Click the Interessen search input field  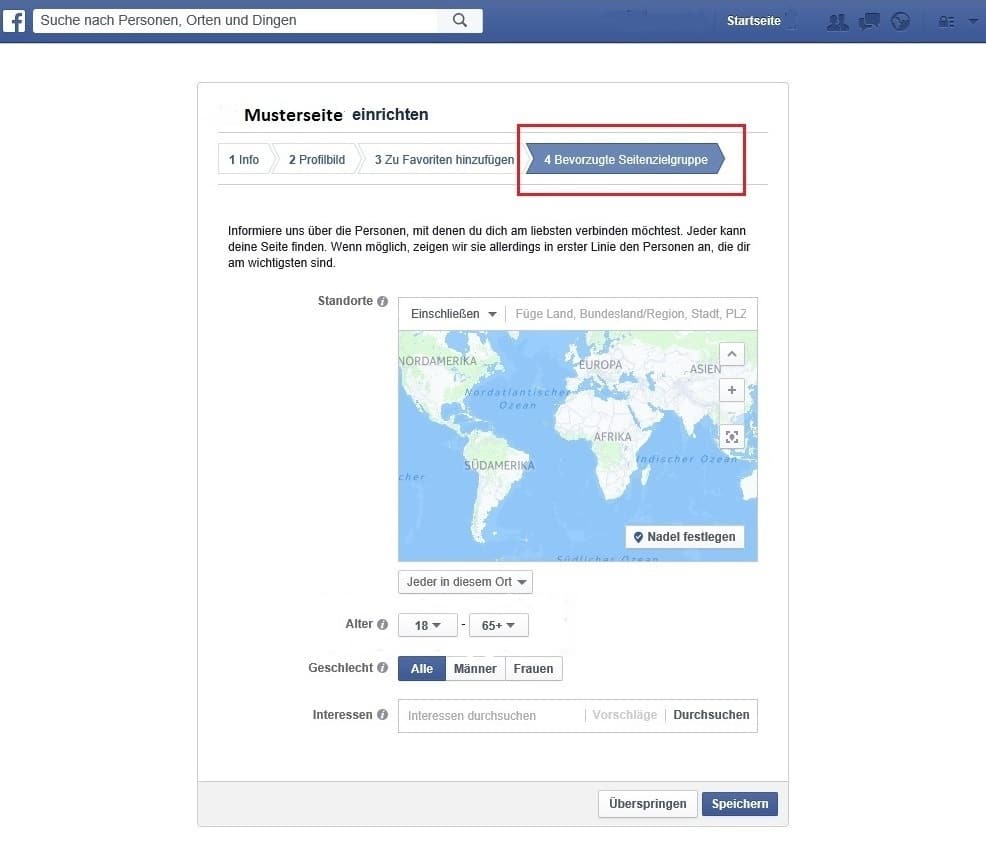pos(490,716)
